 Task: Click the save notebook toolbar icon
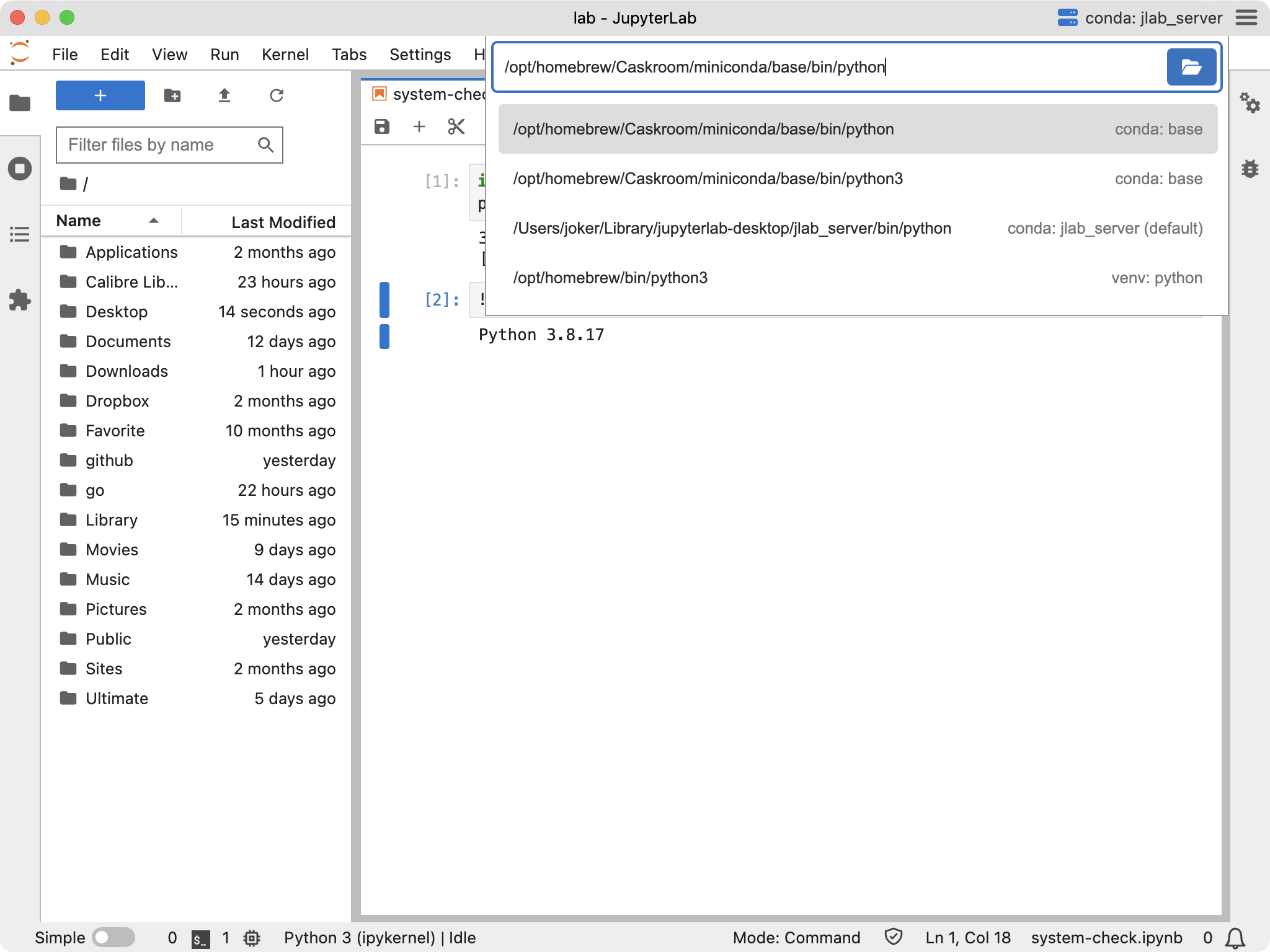382,127
